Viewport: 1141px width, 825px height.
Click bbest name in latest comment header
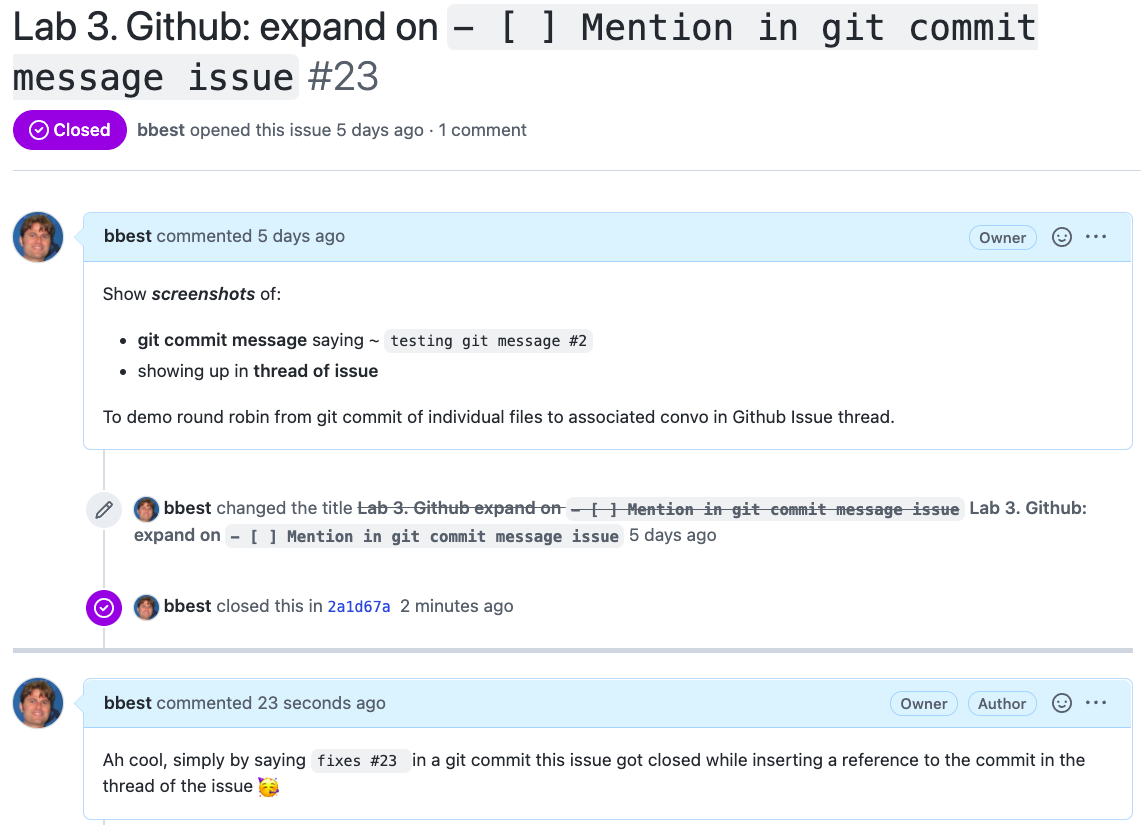point(128,703)
